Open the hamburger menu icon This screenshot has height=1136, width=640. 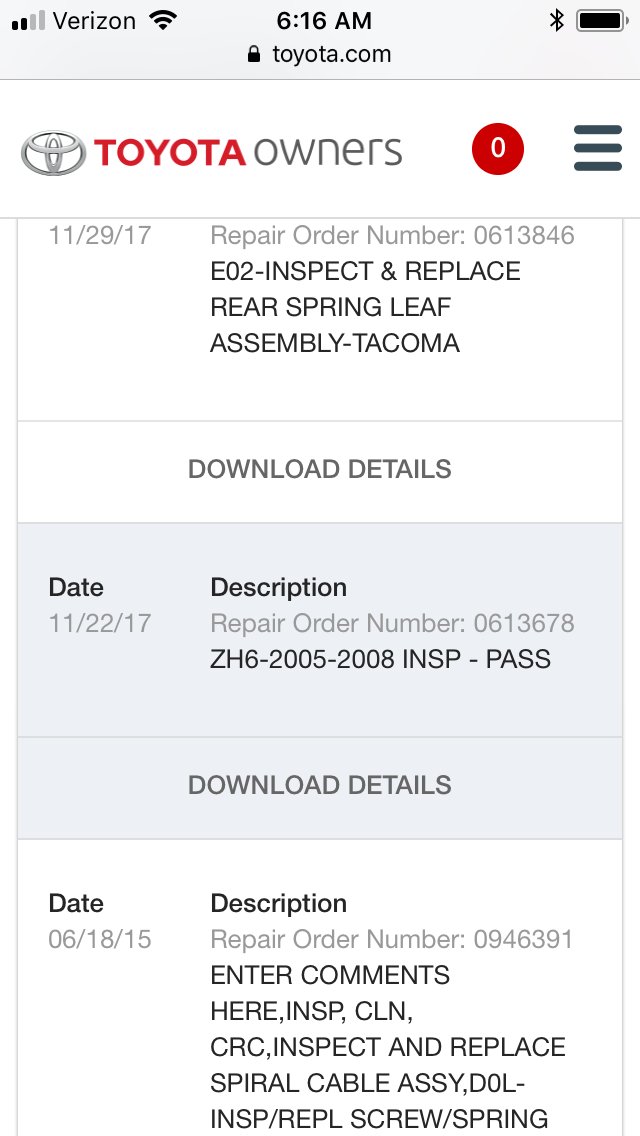click(597, 148)
